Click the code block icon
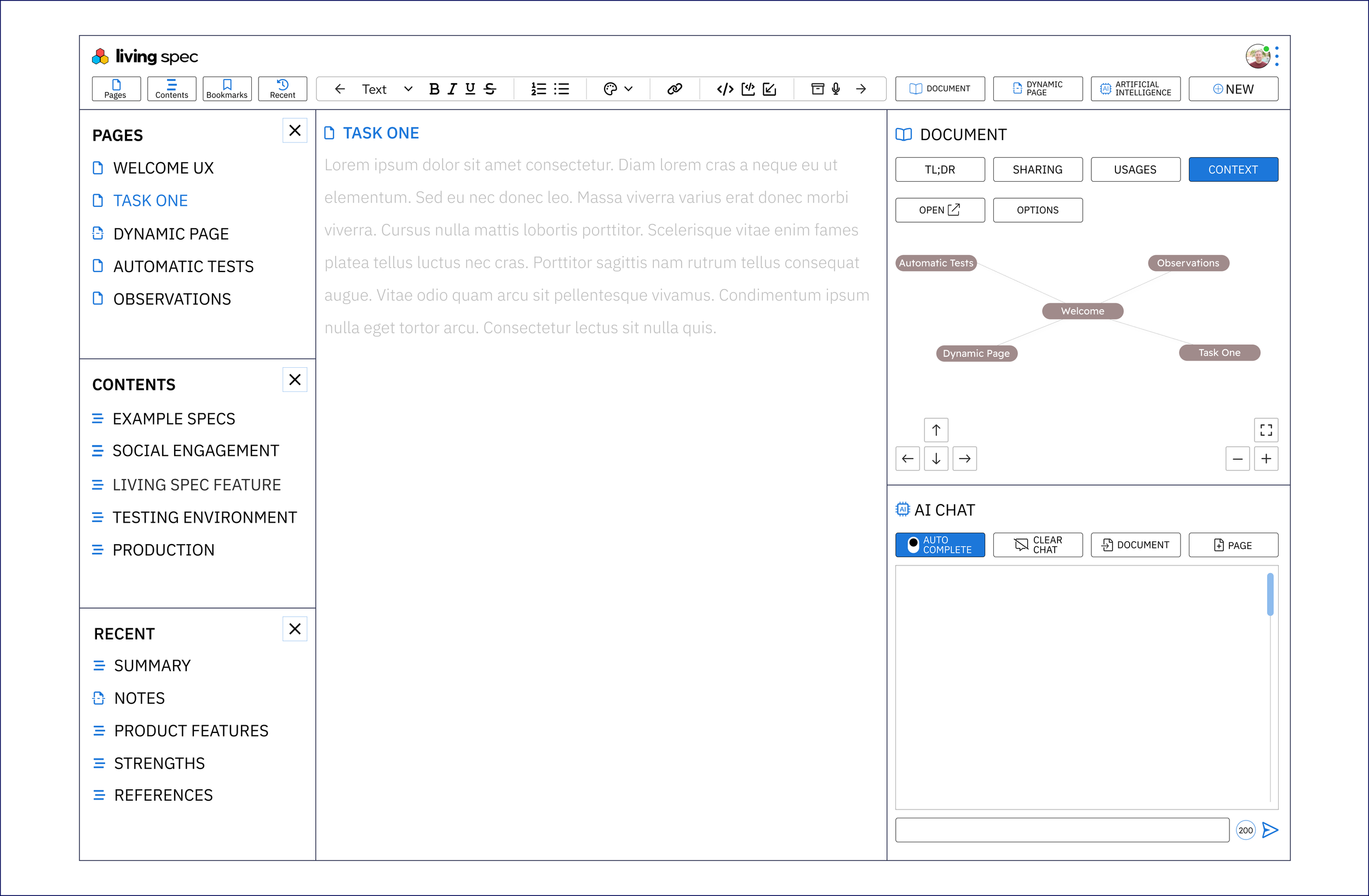The image size is (1369, 896). point(725,89)
